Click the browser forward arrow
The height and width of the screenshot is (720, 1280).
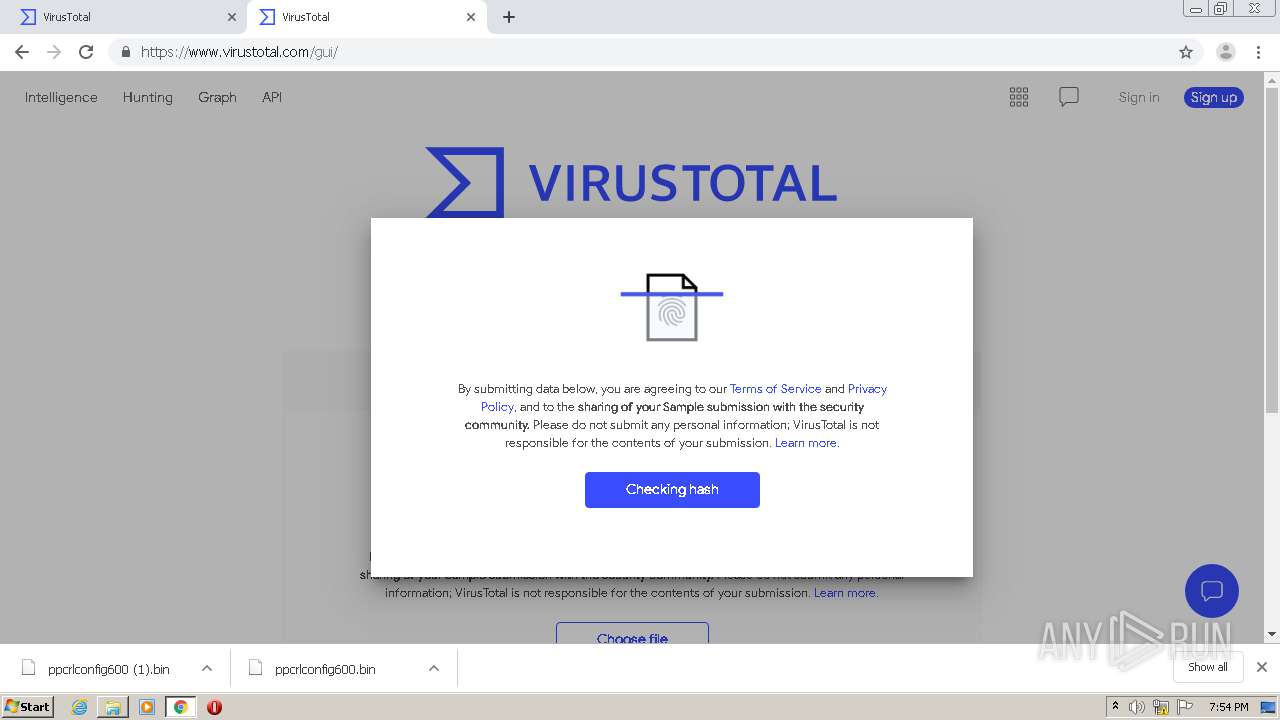tap(54, 52)
